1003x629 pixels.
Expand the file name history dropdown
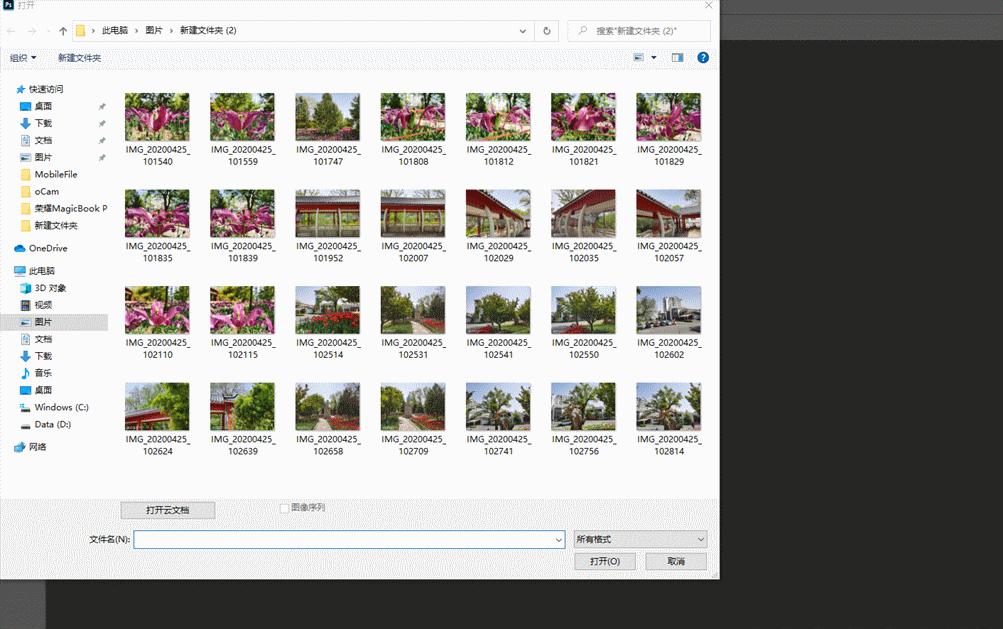click(559, 539)
